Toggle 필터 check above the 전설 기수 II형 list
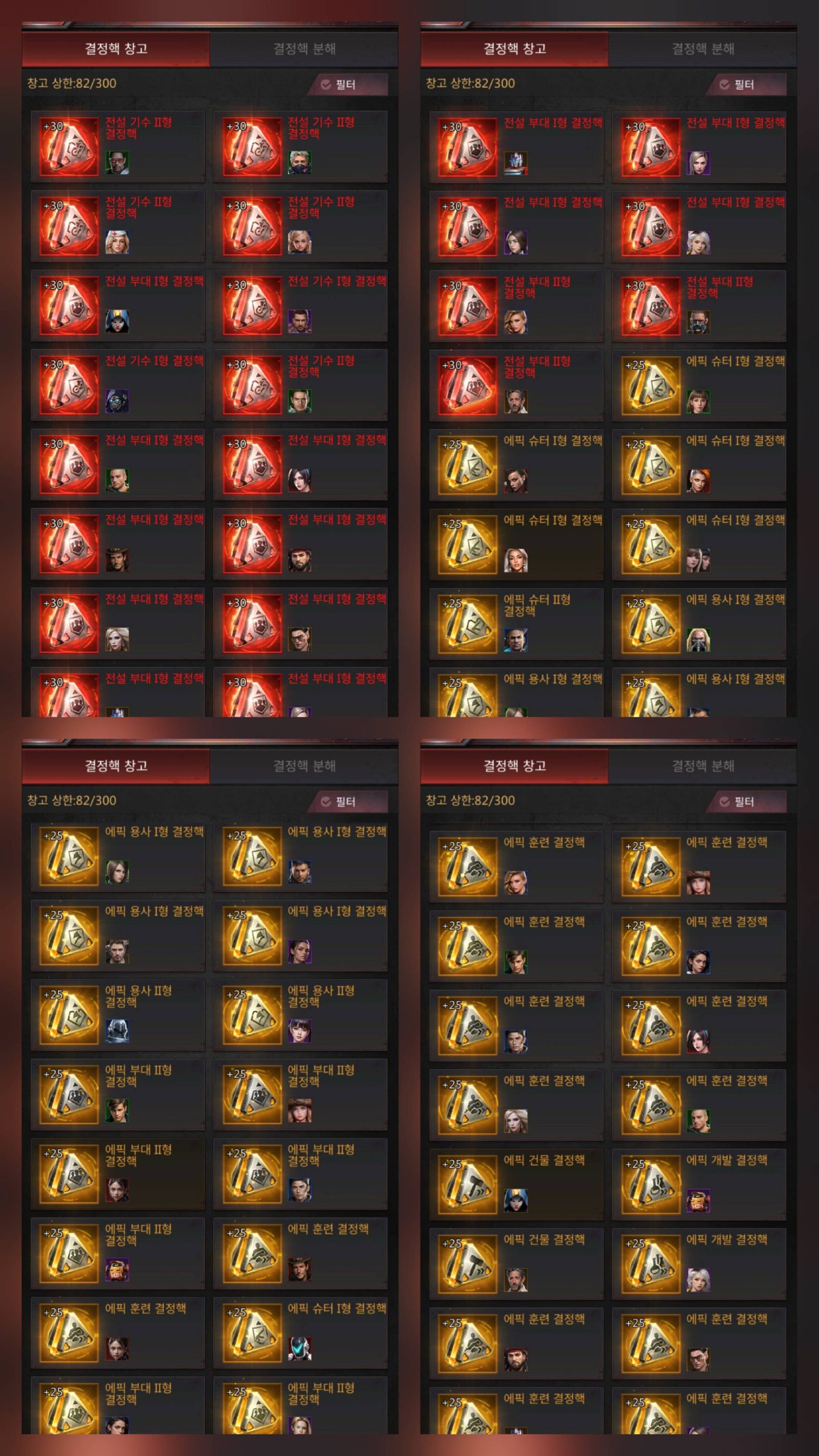The image size is (819, 1456). coord(325,84)
